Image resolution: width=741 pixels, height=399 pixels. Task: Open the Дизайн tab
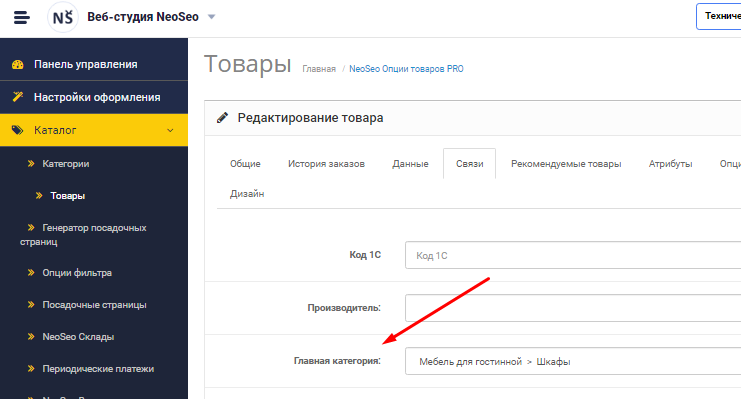click(247, 194)
